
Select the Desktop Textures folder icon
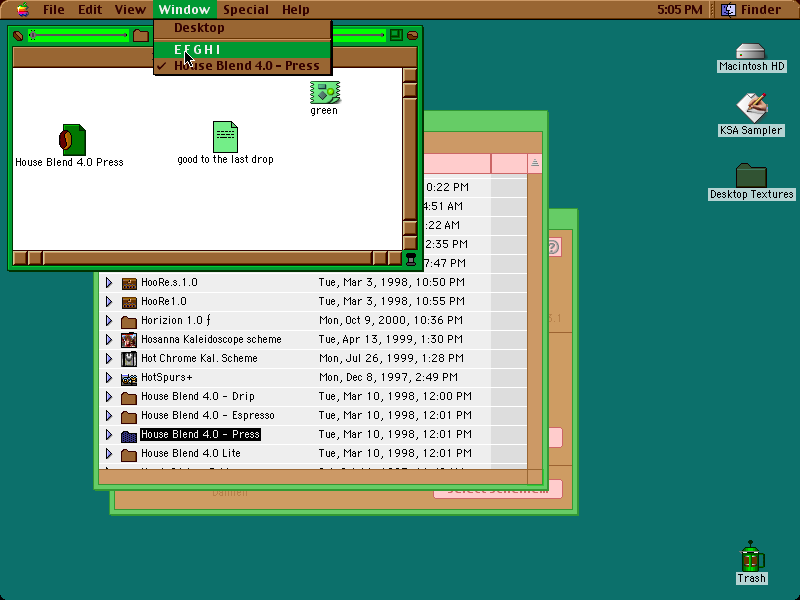coord(751,175)
